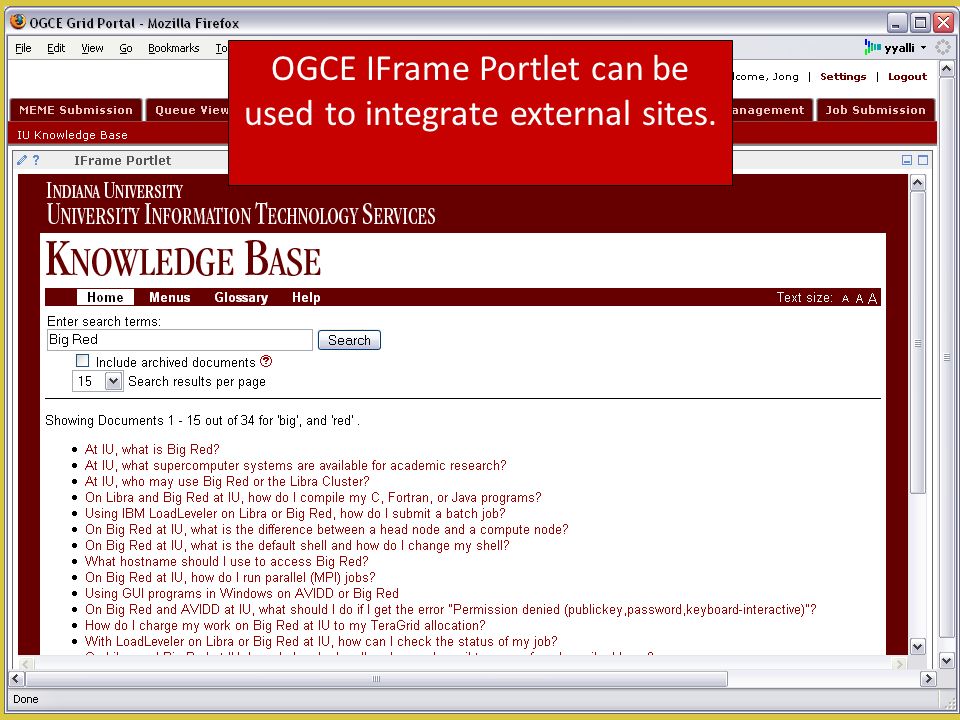Open the View menu
Screen dimensions: 960x720
[92, 48]
